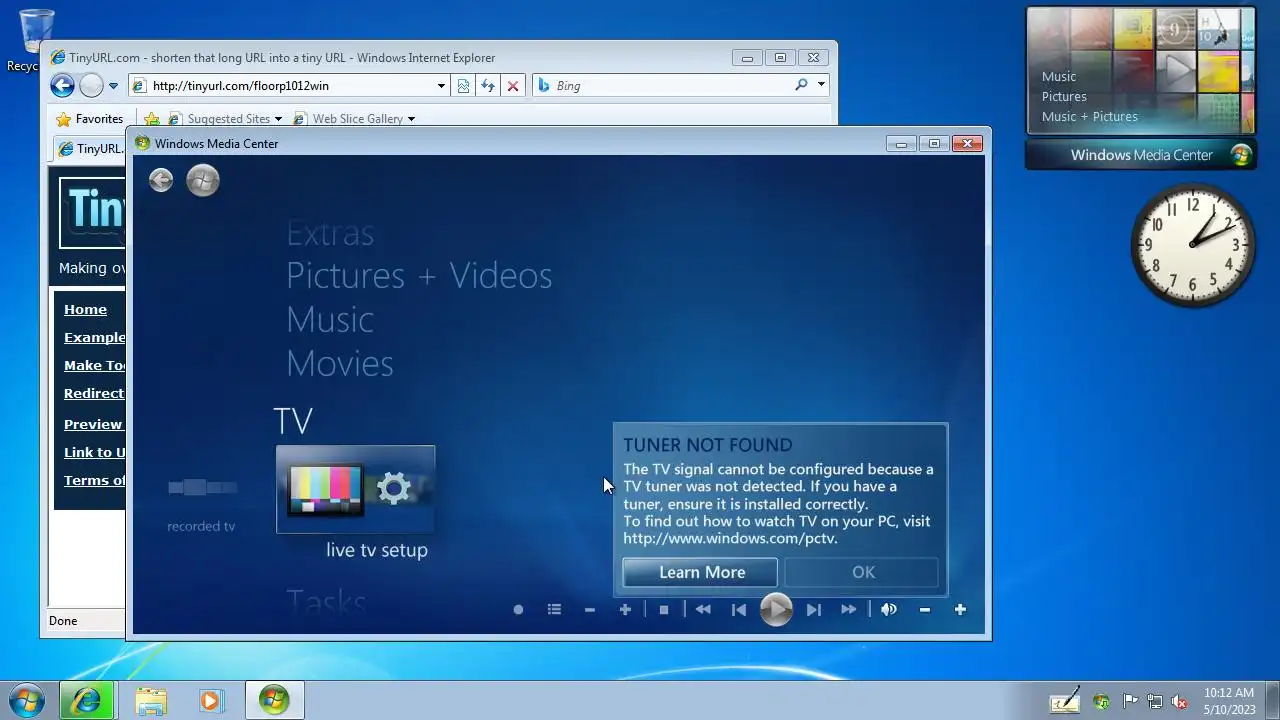Click the red stop loading icon
1280x720 pixels.
[x=513, y=86]
